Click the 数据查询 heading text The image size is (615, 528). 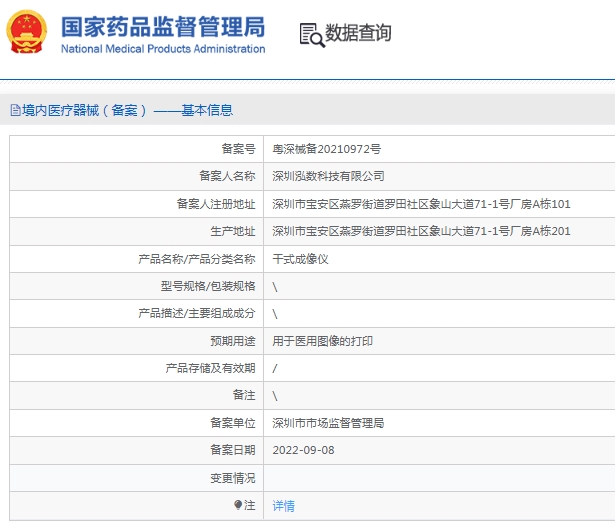pos(358,33)
